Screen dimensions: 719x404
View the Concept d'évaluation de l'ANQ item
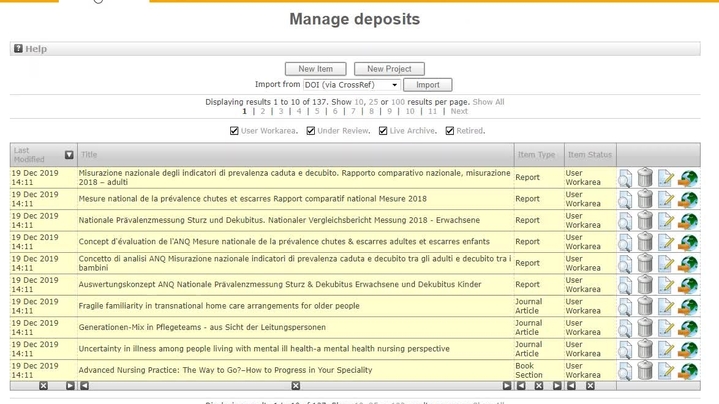(625, 243)
